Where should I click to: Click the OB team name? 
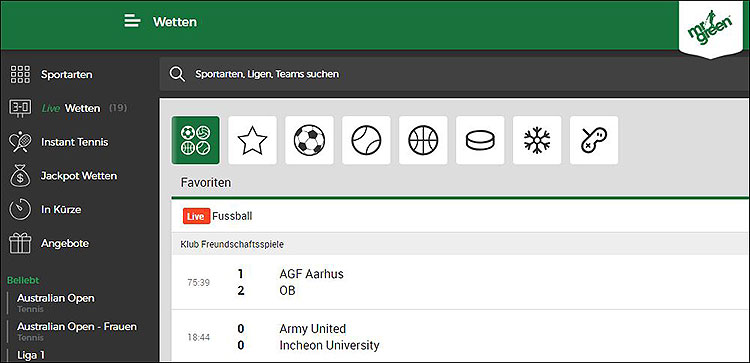(287, 290)
